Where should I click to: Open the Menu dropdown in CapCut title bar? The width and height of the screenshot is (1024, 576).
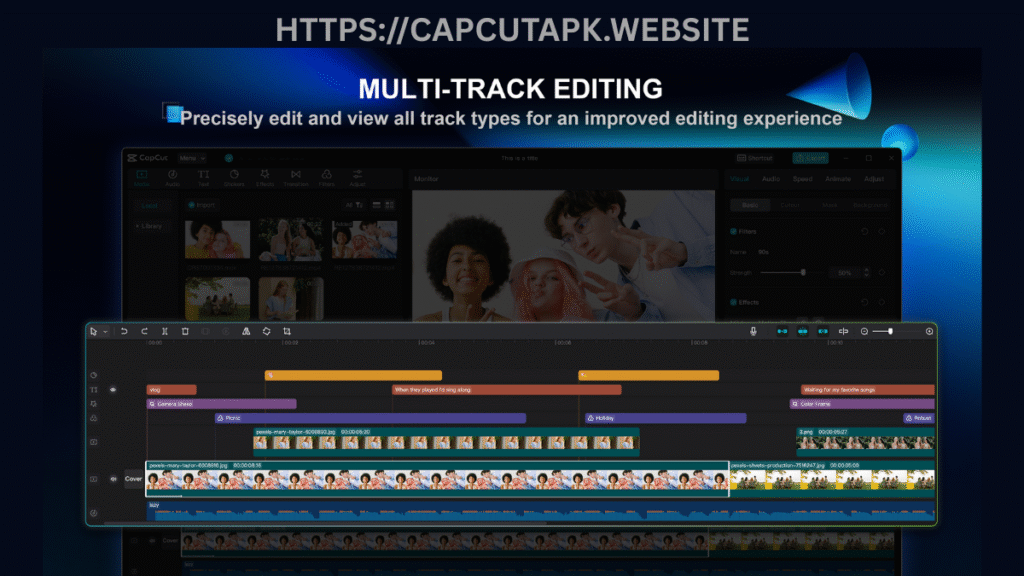pos(192,158)
